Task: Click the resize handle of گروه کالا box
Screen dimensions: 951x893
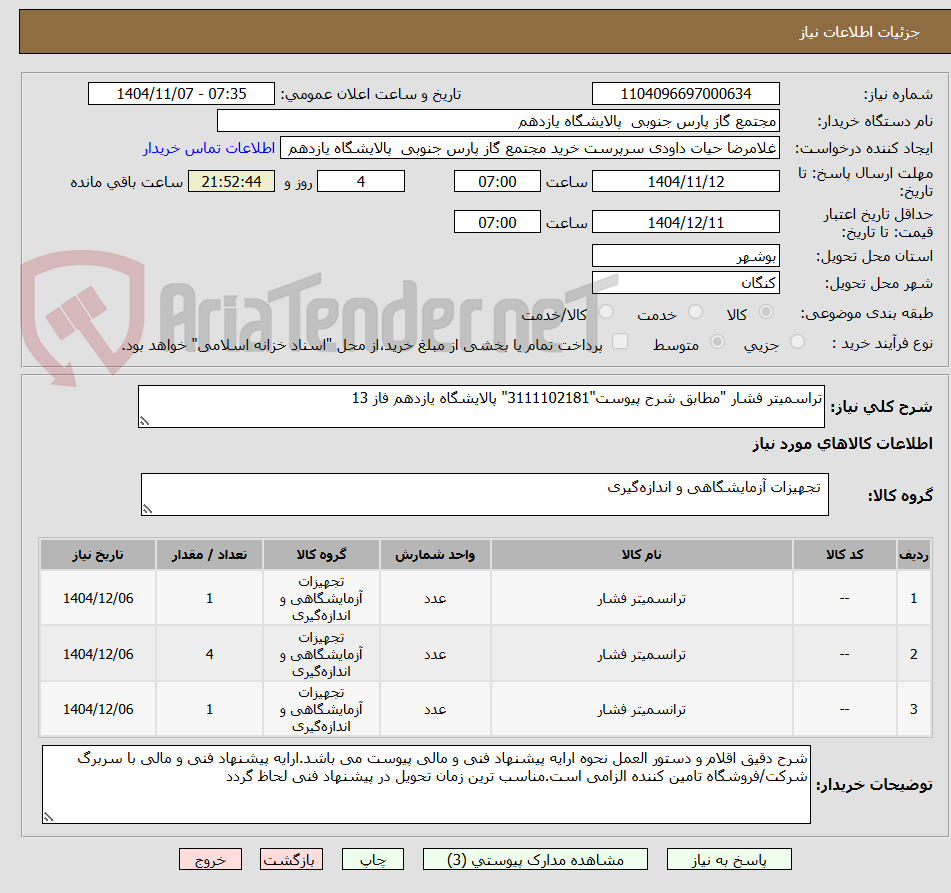Action: 147,509
